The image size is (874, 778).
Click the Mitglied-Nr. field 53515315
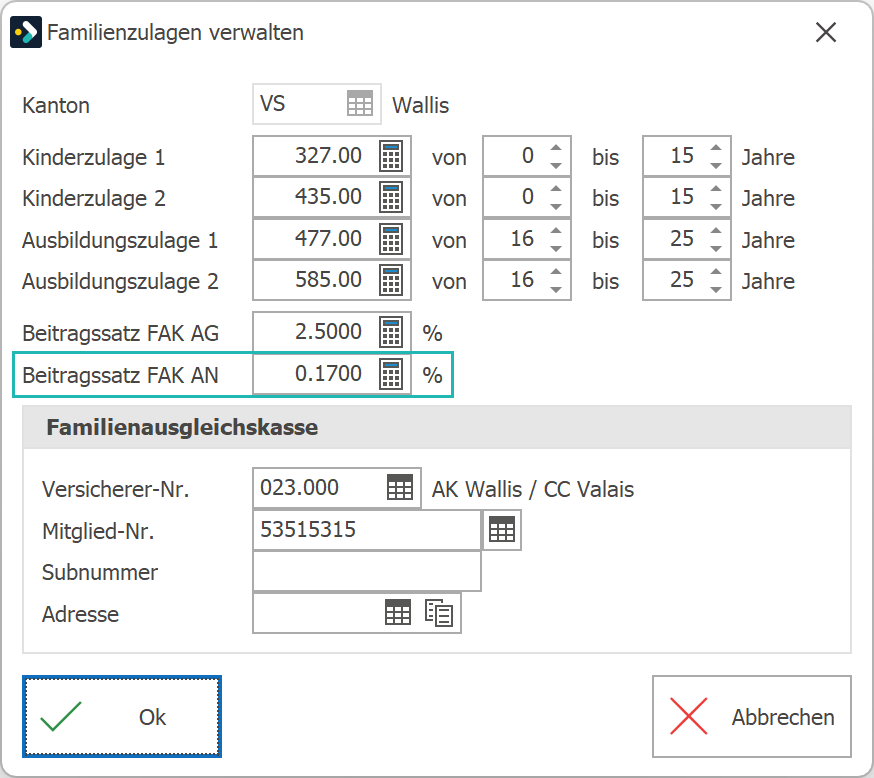coord(367,529)
